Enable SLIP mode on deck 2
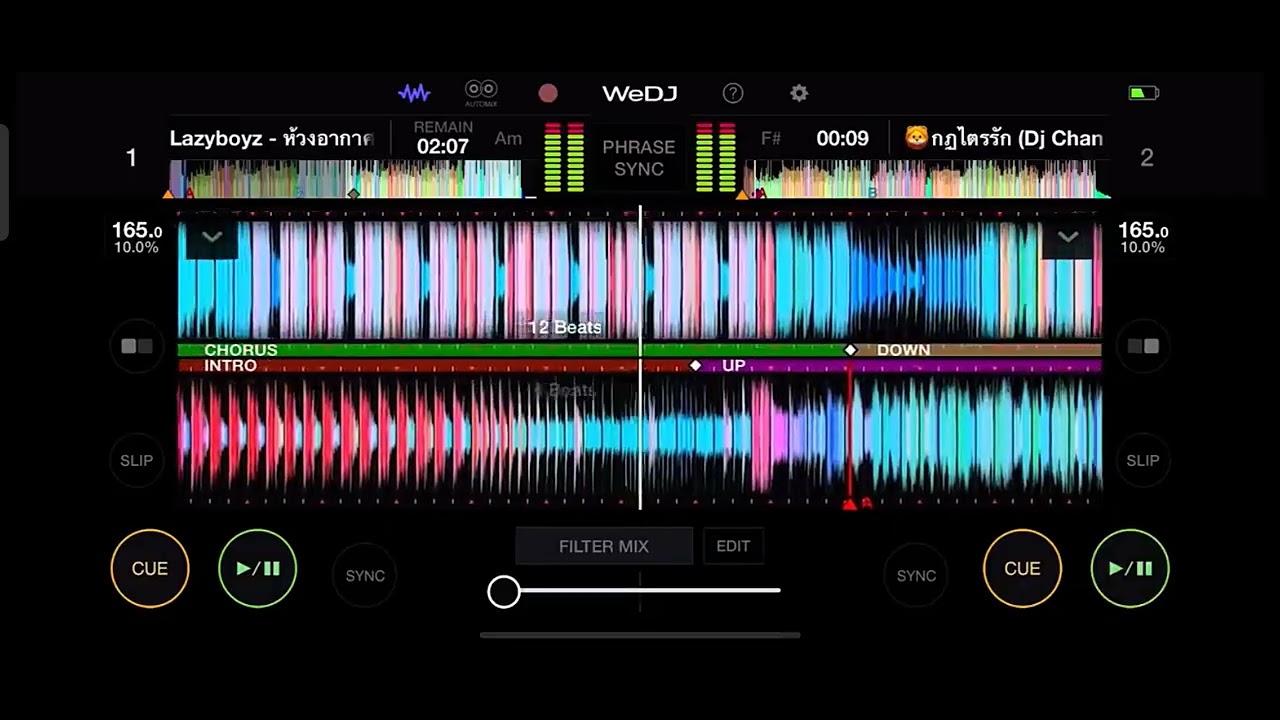The height and width of the screenshot is (720, 1280). click(x=1143, y=460)
